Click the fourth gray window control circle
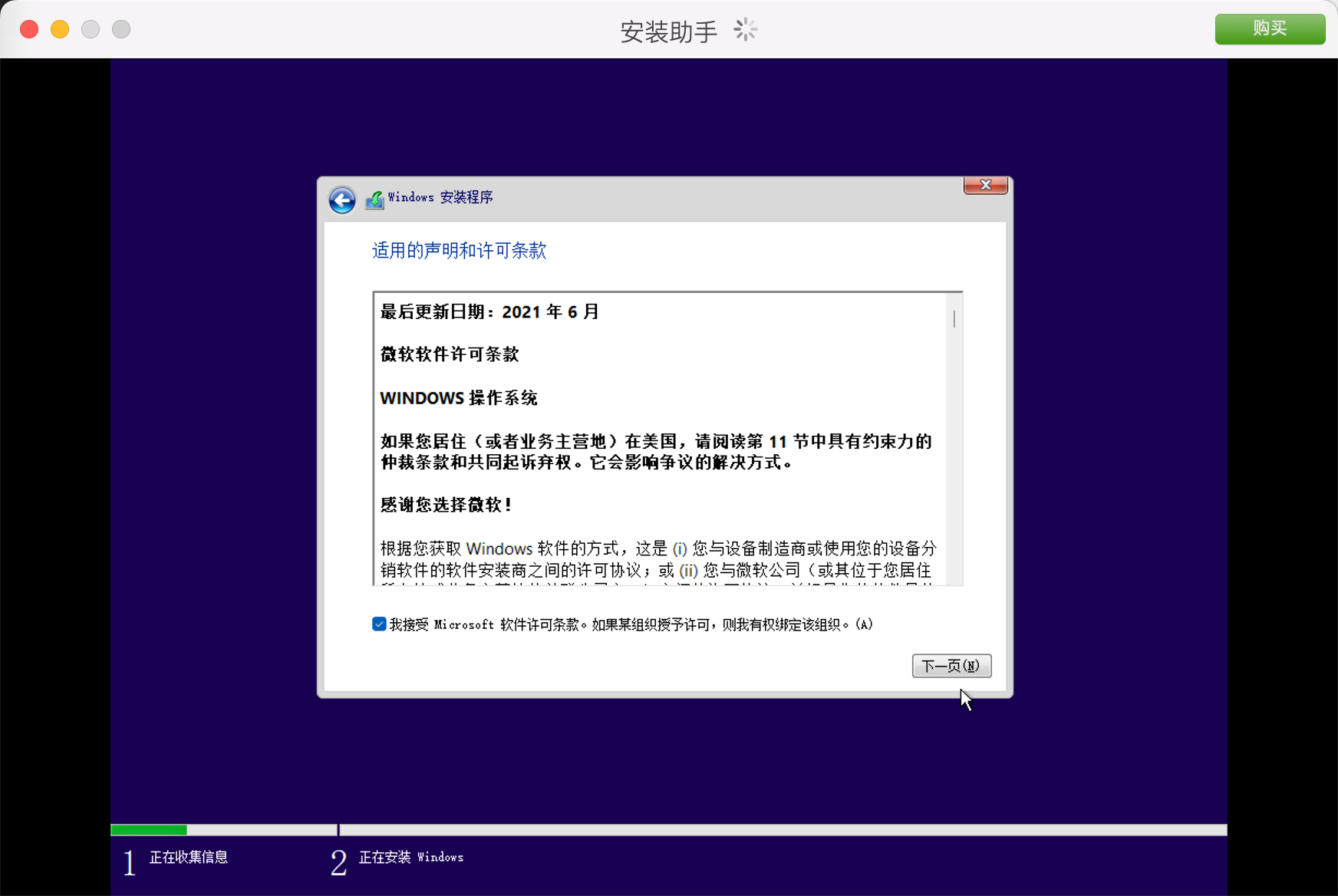Viewport: 1338px width, 896px height. (x=121, y=29)
